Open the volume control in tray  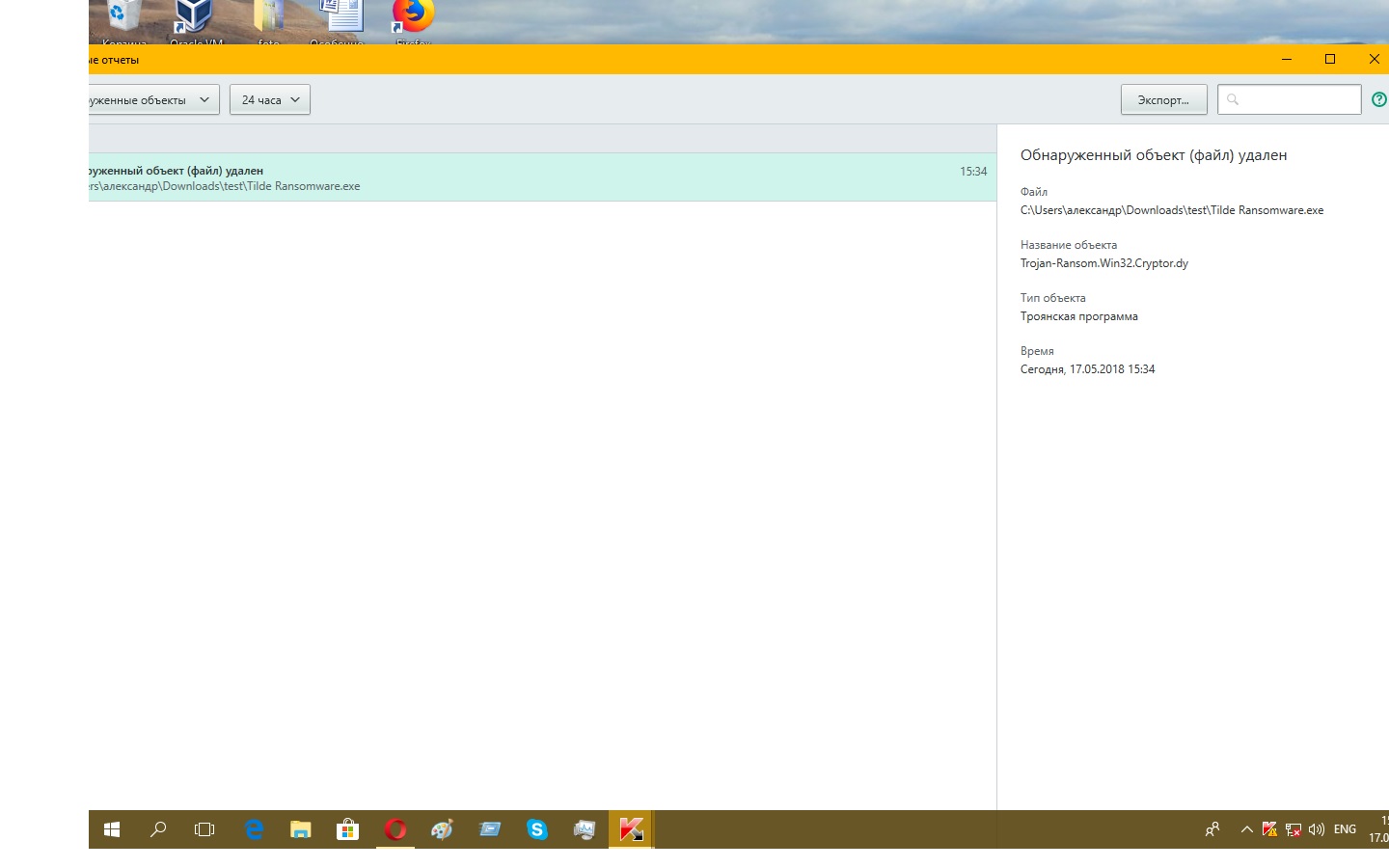[x=1317, y=829]
